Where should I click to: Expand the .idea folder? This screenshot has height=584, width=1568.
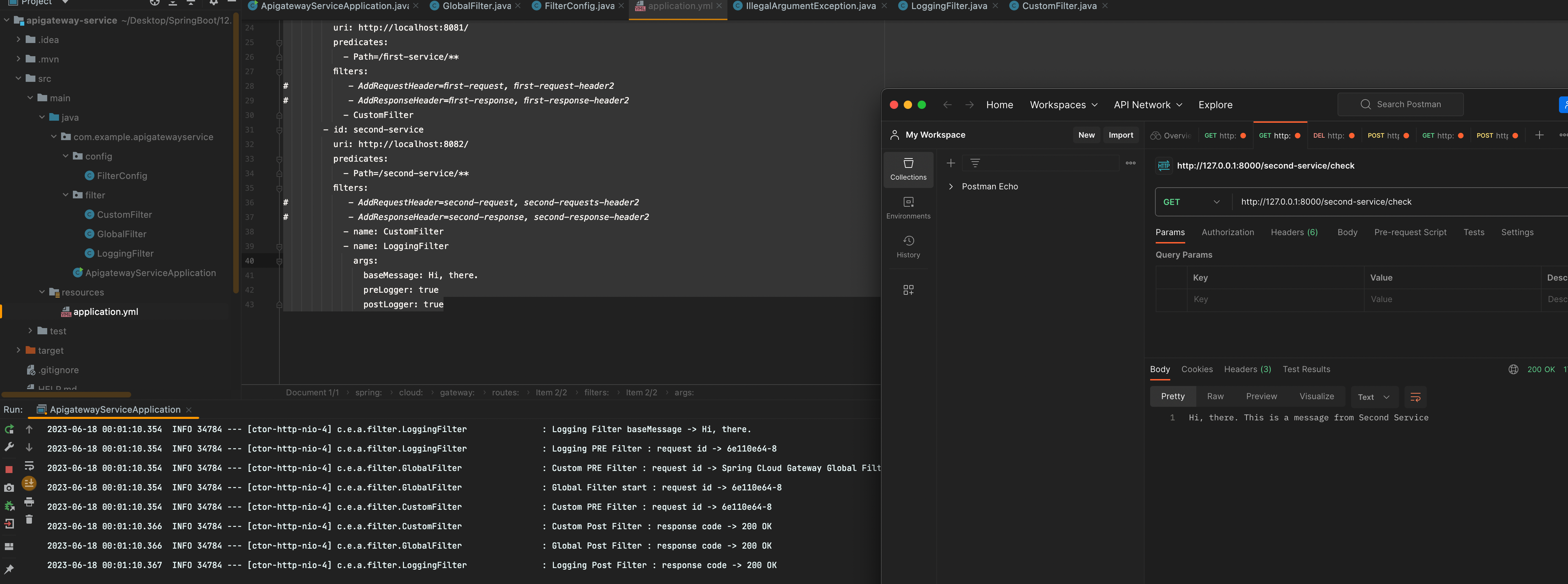pyautogui.click(x=18, y=40)
